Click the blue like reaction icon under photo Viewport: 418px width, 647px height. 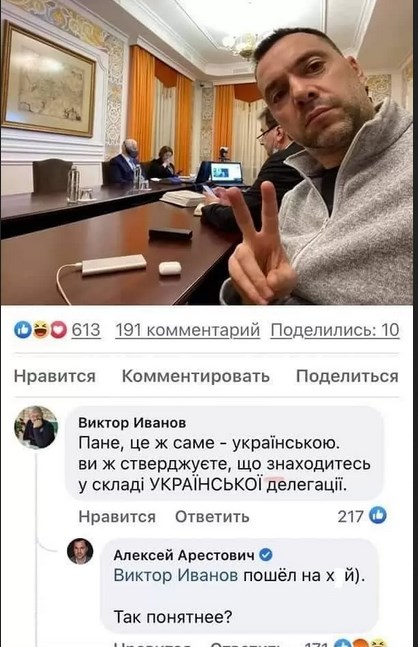pos(23,330)
